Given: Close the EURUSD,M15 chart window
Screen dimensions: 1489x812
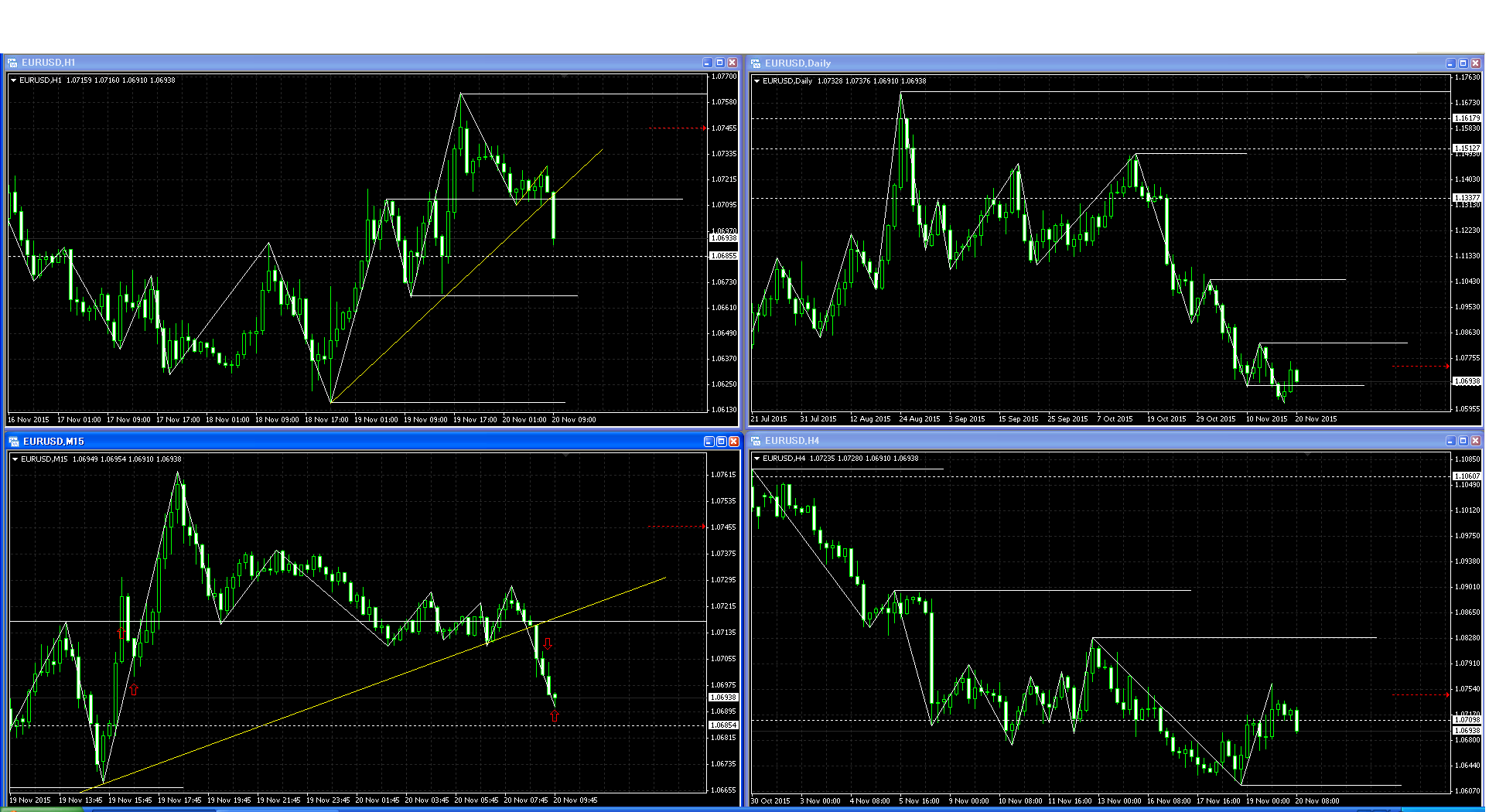Looking at the screenshot, I should pos(733,442).
